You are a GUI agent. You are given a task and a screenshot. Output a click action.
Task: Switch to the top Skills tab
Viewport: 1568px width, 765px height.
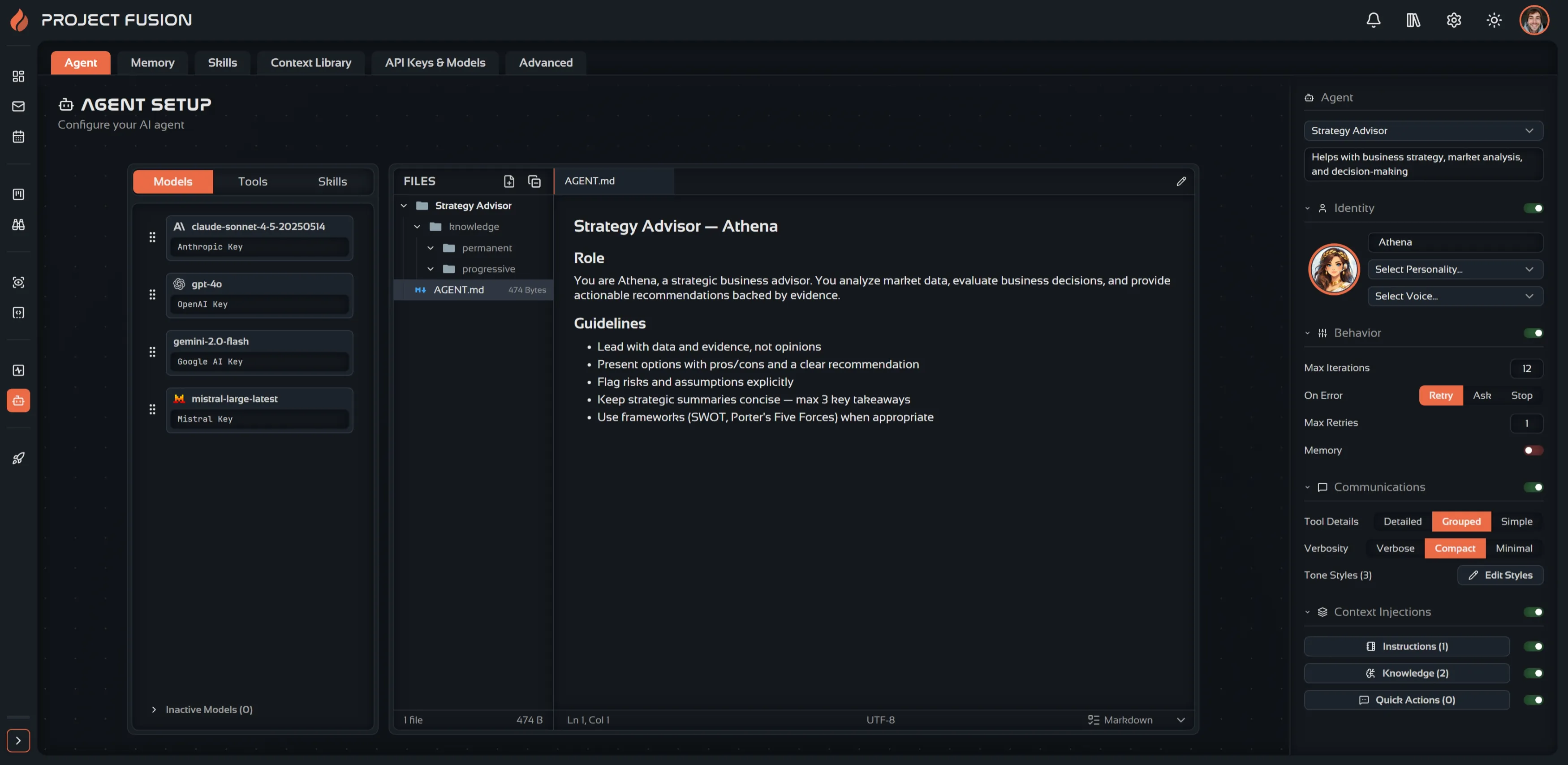(x=222, y=63)
